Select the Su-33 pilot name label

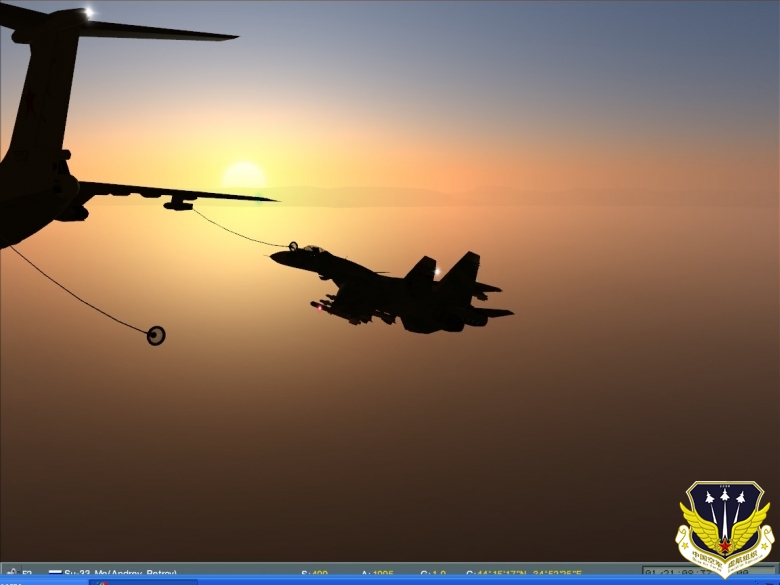120,573
